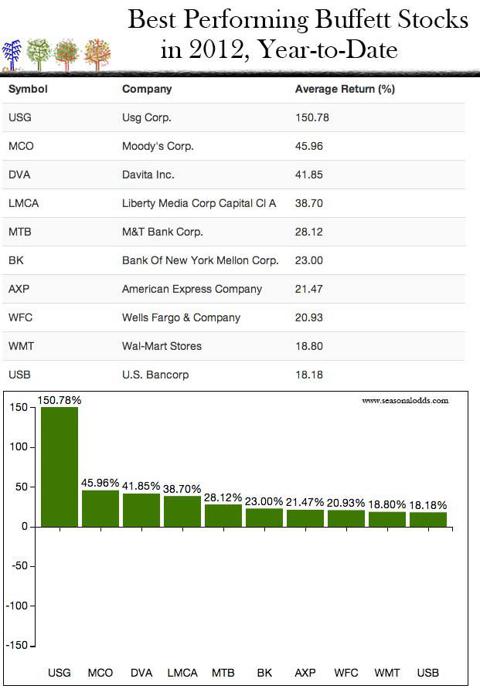Click the 18.80 return value for WMT

(309, 346)
